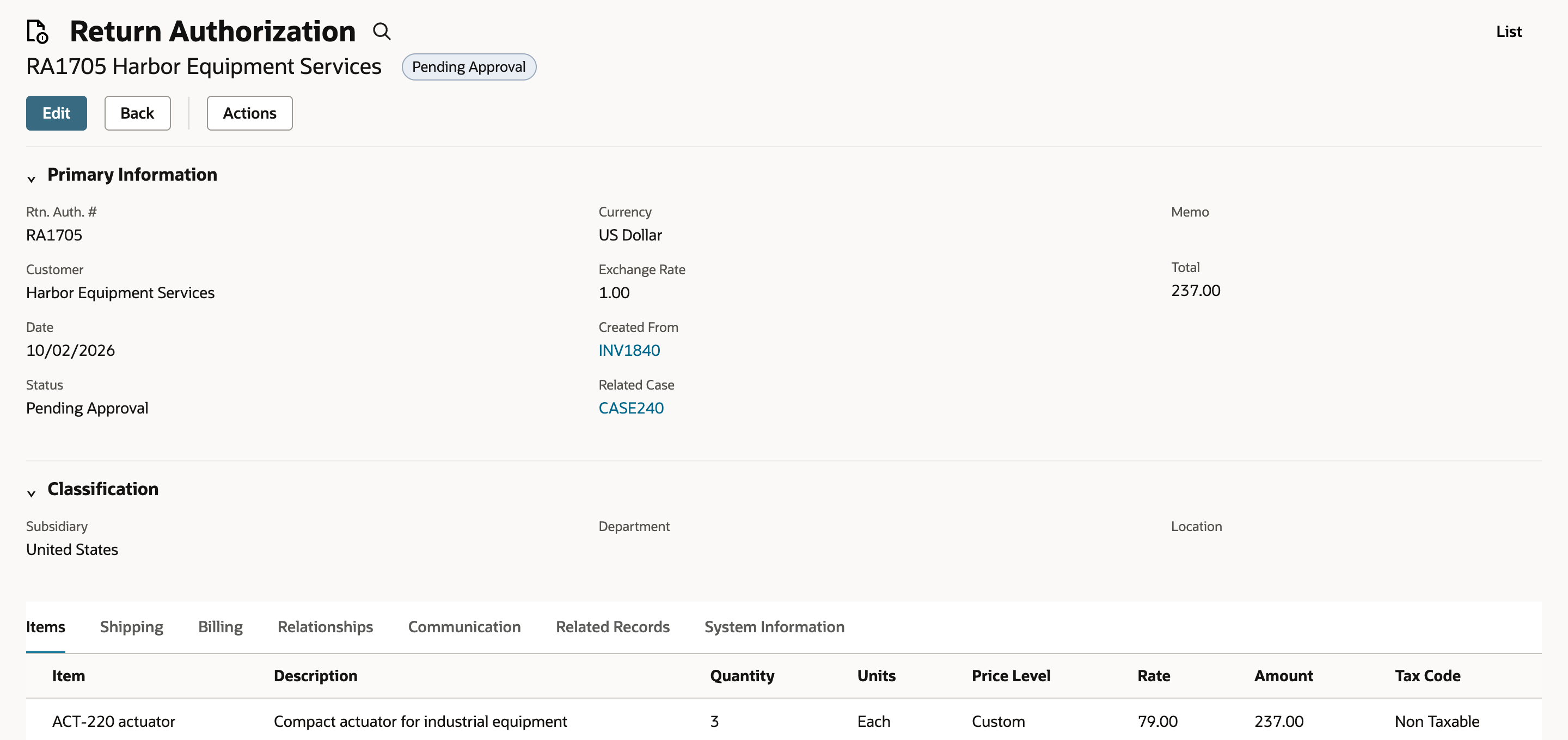
Task: Open the Communication tab
Action: (x=464, y=627)
